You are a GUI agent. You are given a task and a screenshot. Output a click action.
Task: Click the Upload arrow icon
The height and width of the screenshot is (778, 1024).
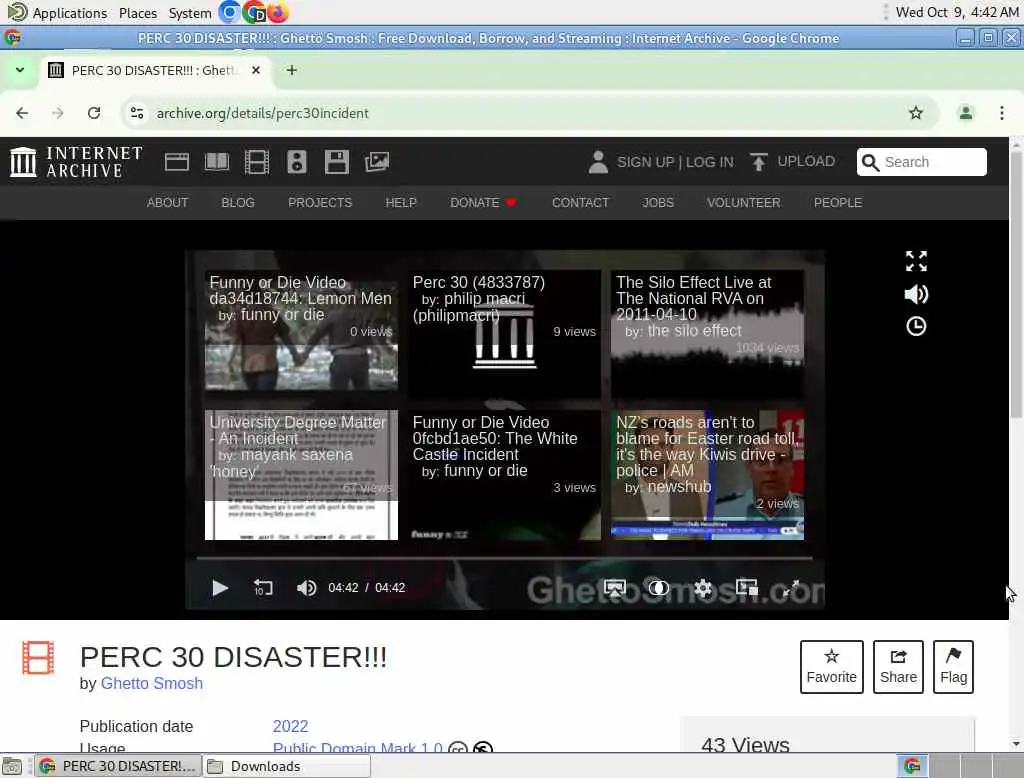[758, 162]
